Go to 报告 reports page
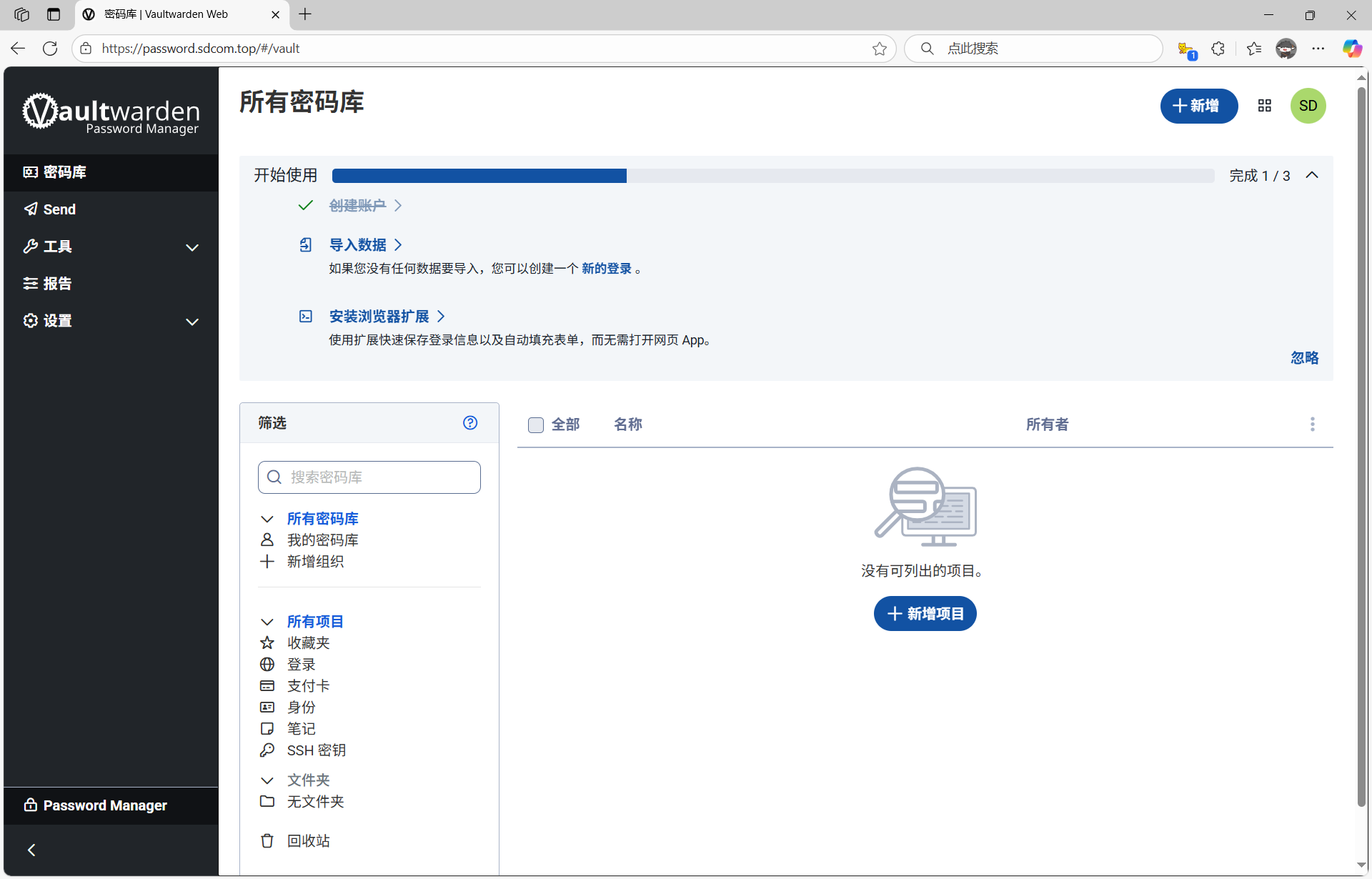 pos(57,284)
